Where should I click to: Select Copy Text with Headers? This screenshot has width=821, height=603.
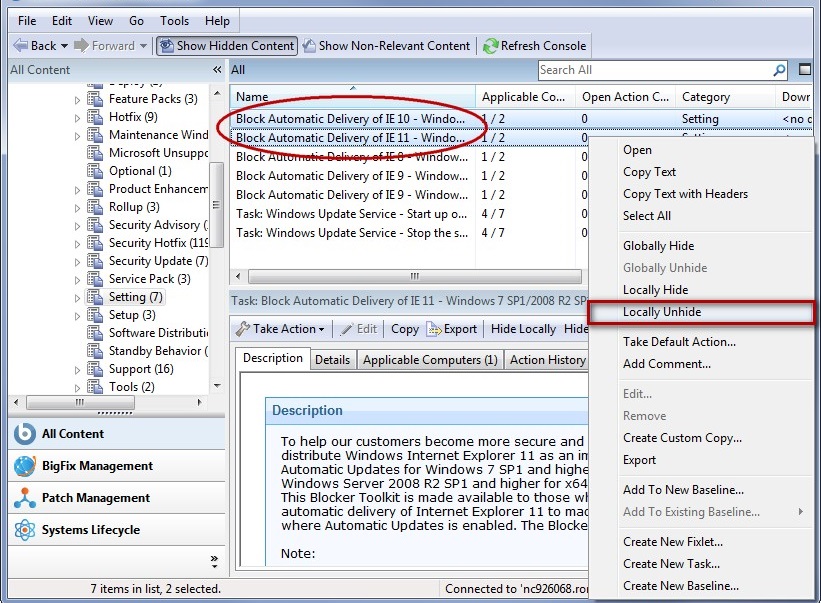tap(688, 194)
